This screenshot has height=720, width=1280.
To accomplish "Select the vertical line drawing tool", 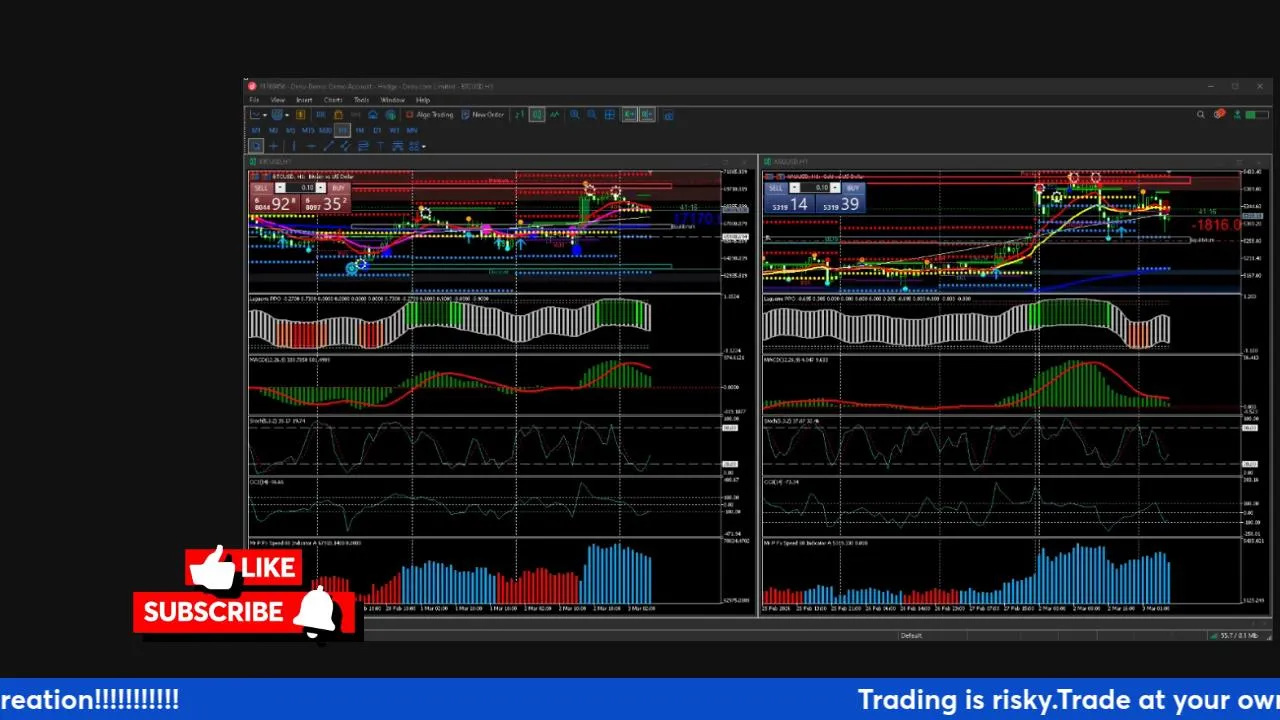I will tap(293, 146).
